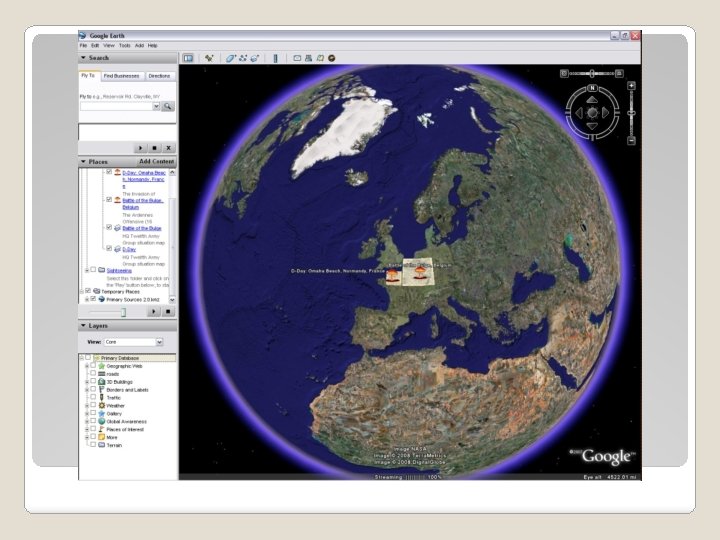Click the View in Google Maps icon

coord(320,58)
